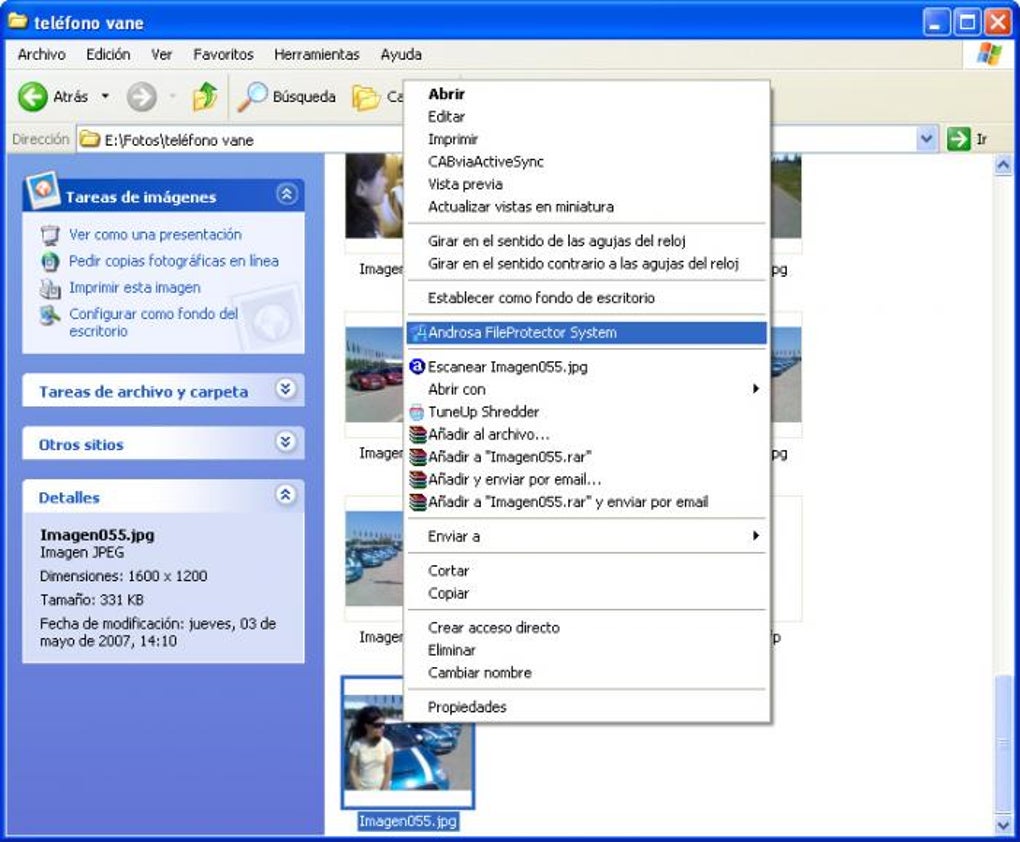This screenshot has width=1020, height=842.
Task: Choose Editar in the context menu
Action: (x=586, y=117)
